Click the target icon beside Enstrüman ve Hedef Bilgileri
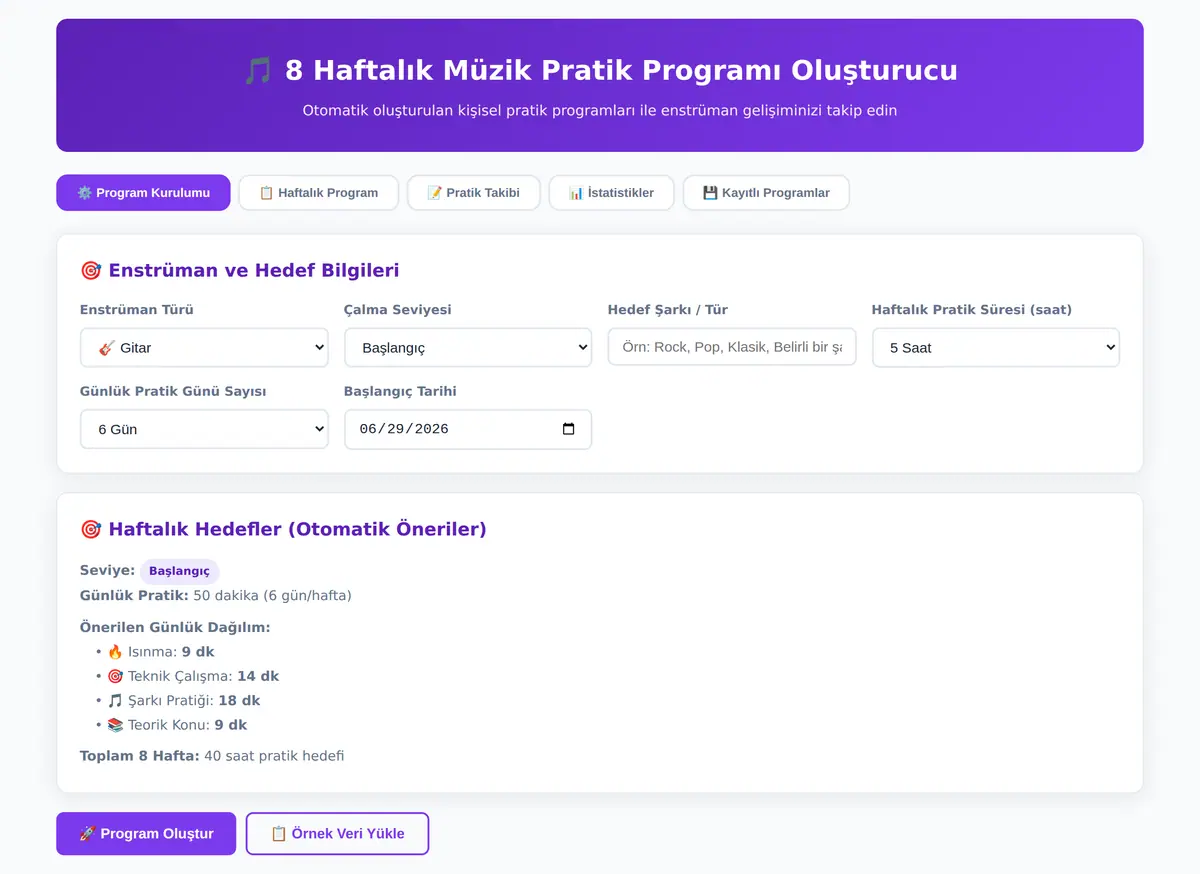 pos(90,271)
